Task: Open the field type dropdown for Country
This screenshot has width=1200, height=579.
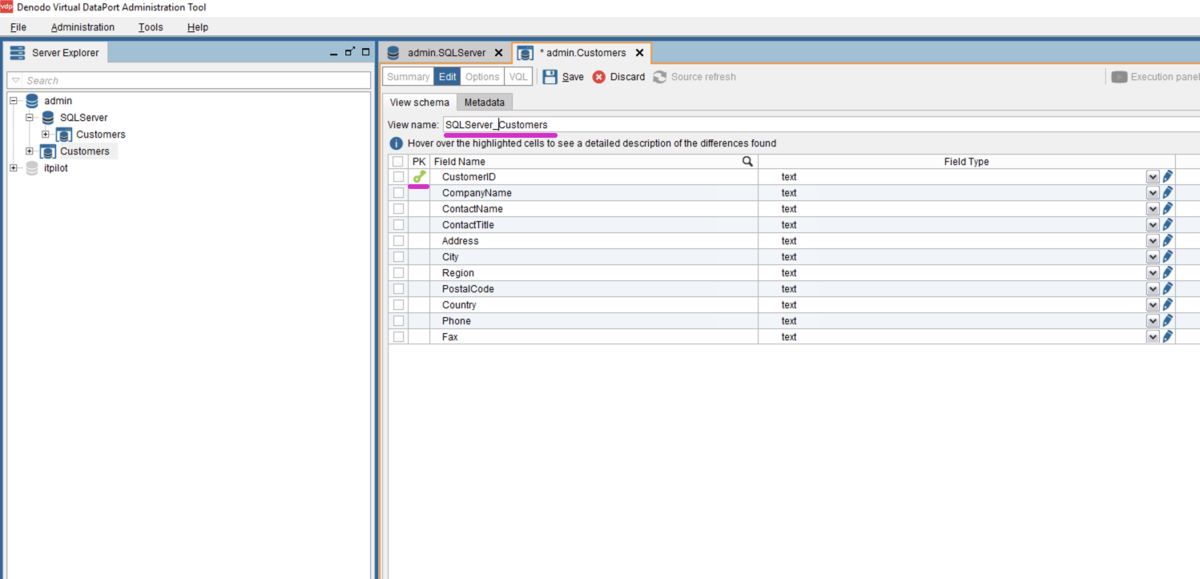Action: [x=1152, y=305]
